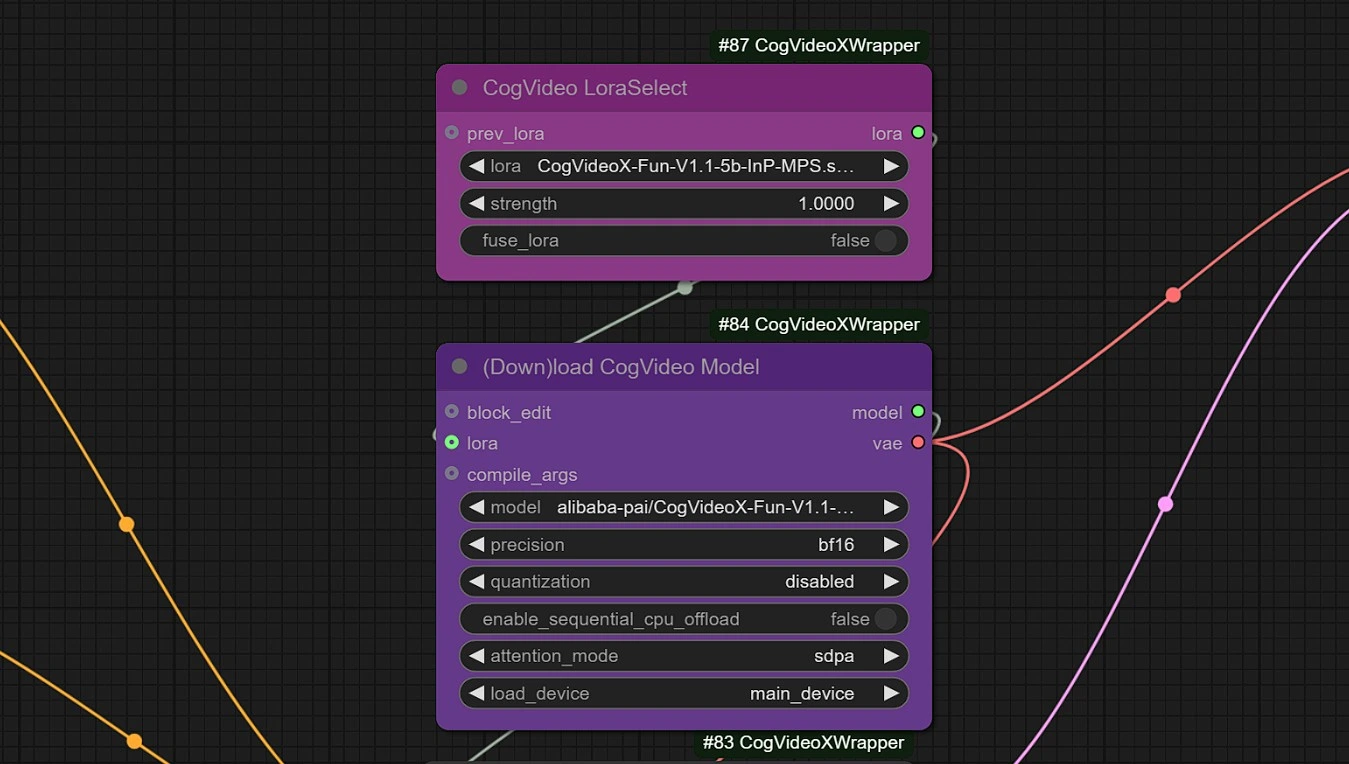Open the attention_mode dropdown showing sdpa
The height and width of the screenshot is (764, 1349).
(684, 656)
